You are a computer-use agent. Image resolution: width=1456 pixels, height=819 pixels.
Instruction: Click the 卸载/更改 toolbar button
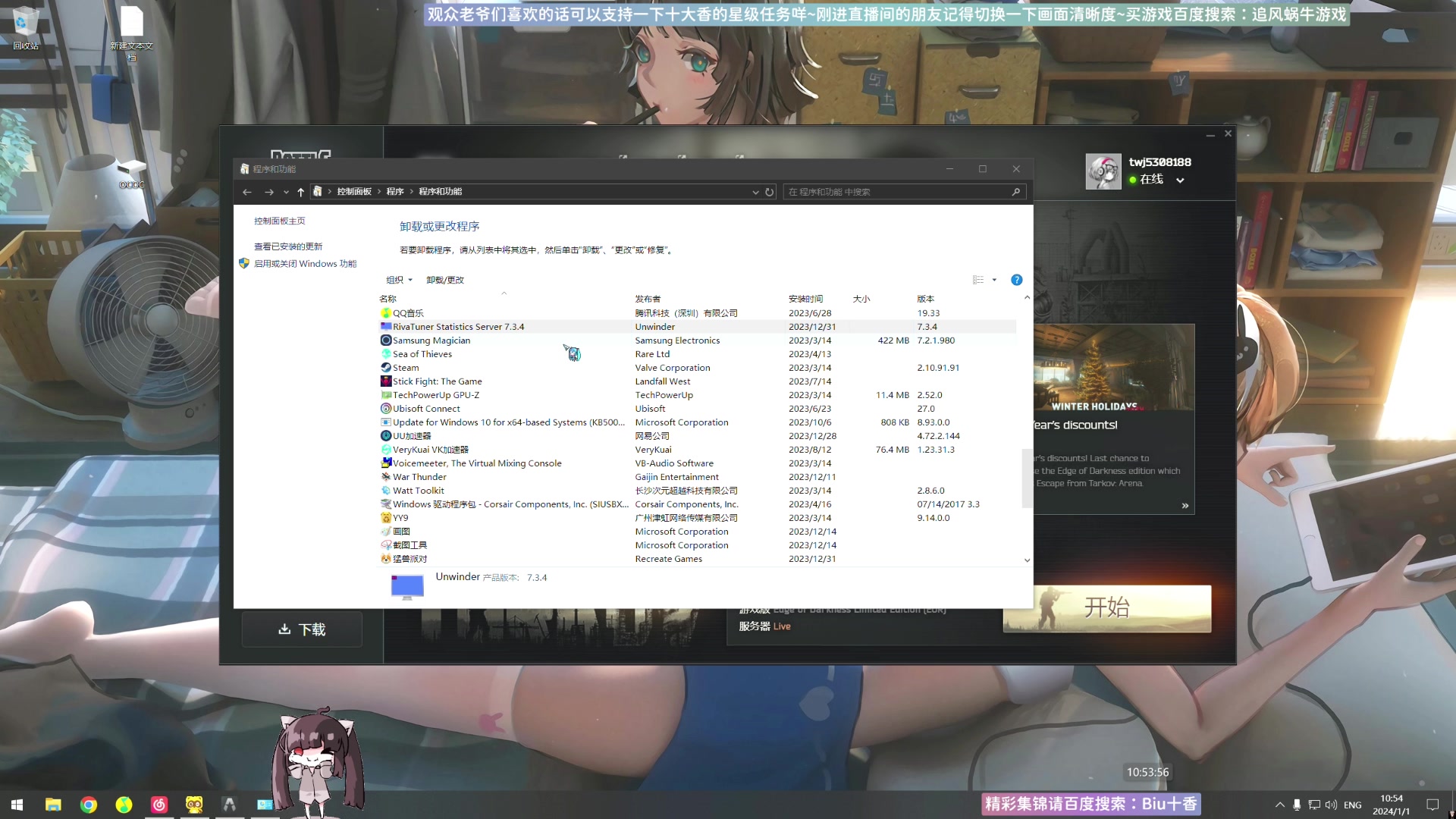pos(444,280)
